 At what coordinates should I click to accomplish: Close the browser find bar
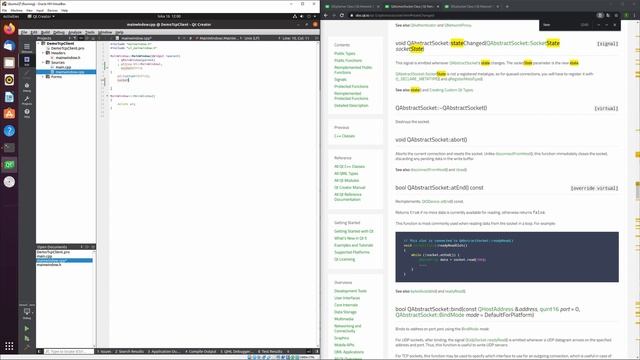[x=615, y=25]
